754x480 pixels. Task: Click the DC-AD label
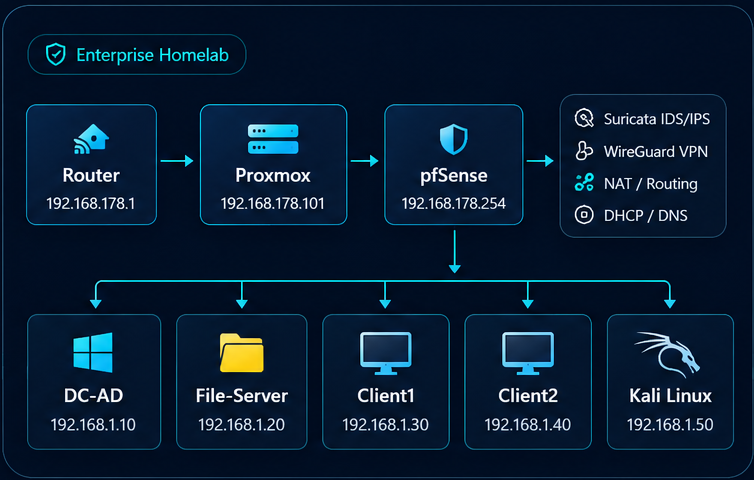pyautogui.click(x=93, y=396)
